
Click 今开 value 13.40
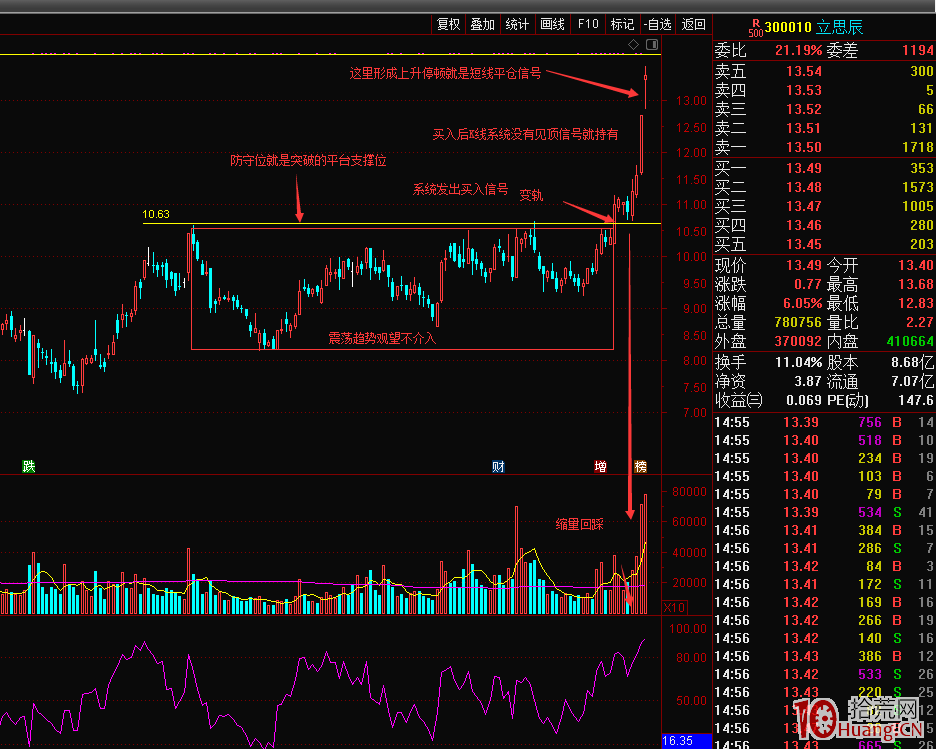(916, 266)
